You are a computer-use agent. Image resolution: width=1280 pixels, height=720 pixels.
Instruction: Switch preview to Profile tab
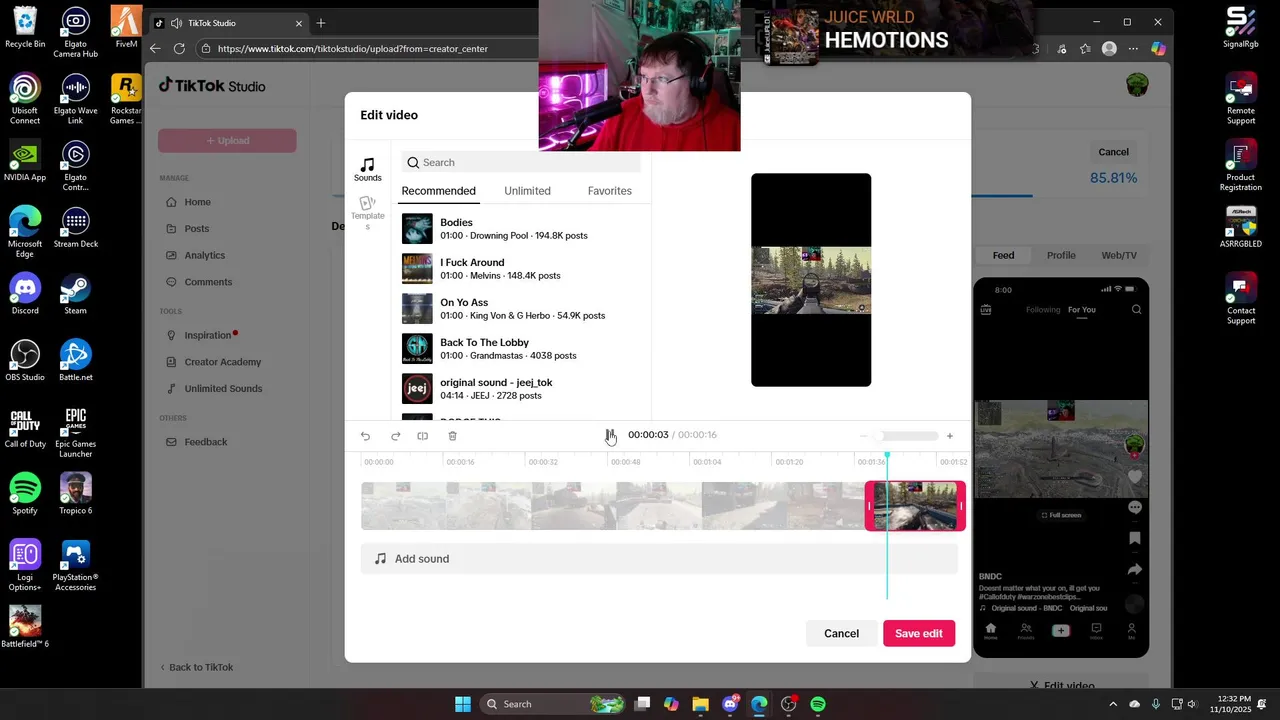[x=1061, y=255]
